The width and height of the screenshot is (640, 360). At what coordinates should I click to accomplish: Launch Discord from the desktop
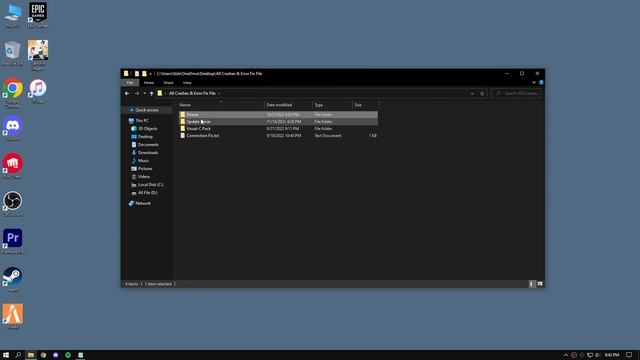(x=13, y=129)
